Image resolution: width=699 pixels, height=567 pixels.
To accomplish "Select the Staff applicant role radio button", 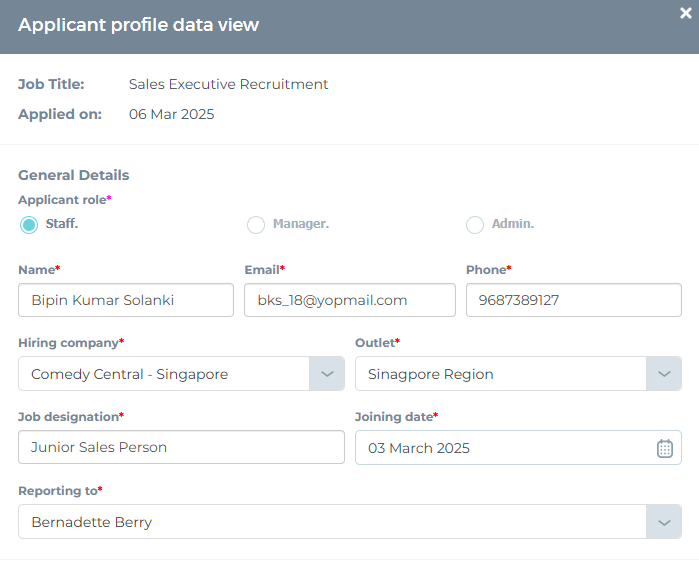I will tap(29, 225).
